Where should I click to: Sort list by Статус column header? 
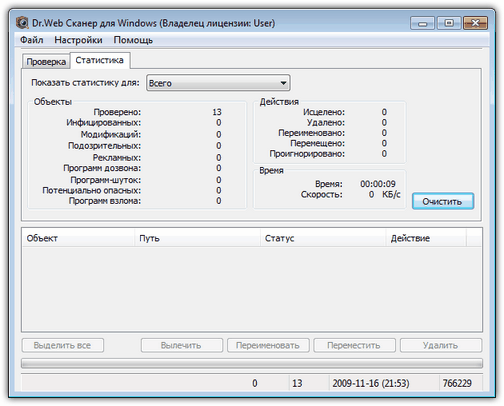click(x=323, y=238)
